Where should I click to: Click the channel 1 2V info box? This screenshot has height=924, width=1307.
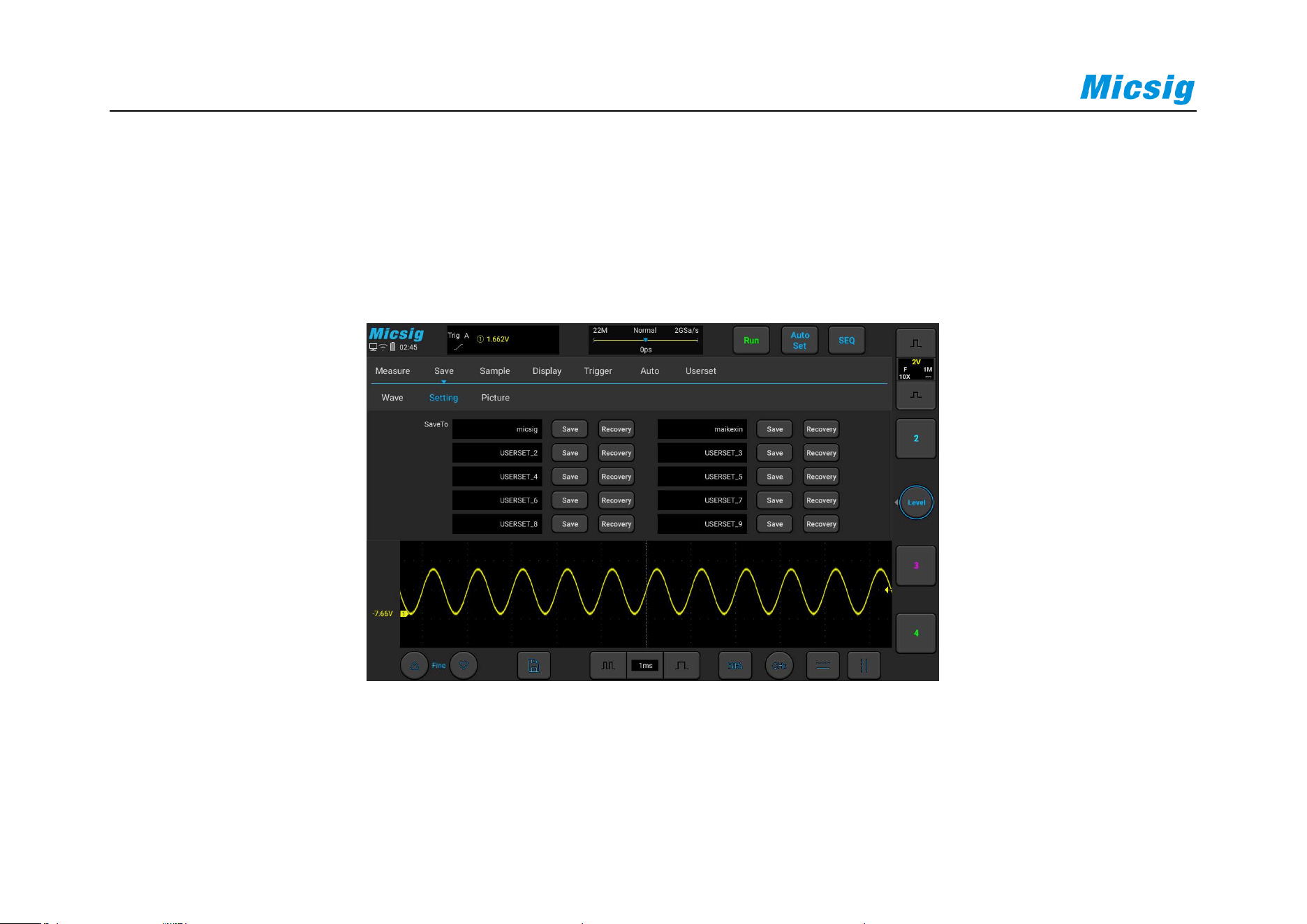[x=916, y=369]
